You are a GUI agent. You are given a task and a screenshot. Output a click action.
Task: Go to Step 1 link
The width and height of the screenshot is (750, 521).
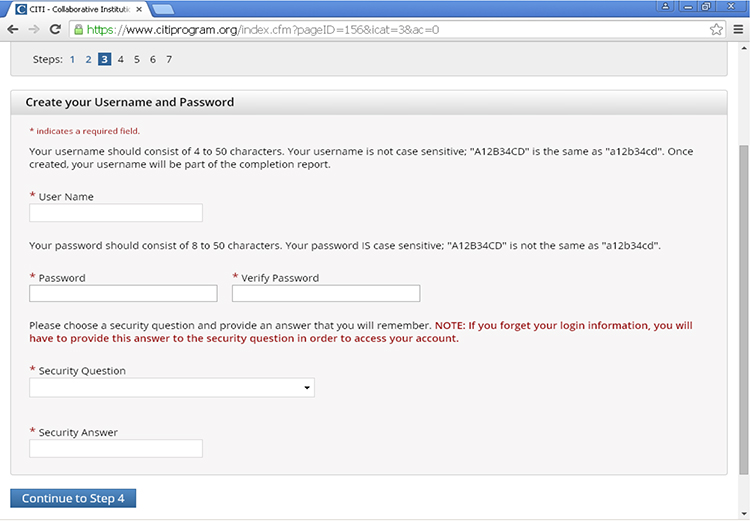(x=72, y=59)
